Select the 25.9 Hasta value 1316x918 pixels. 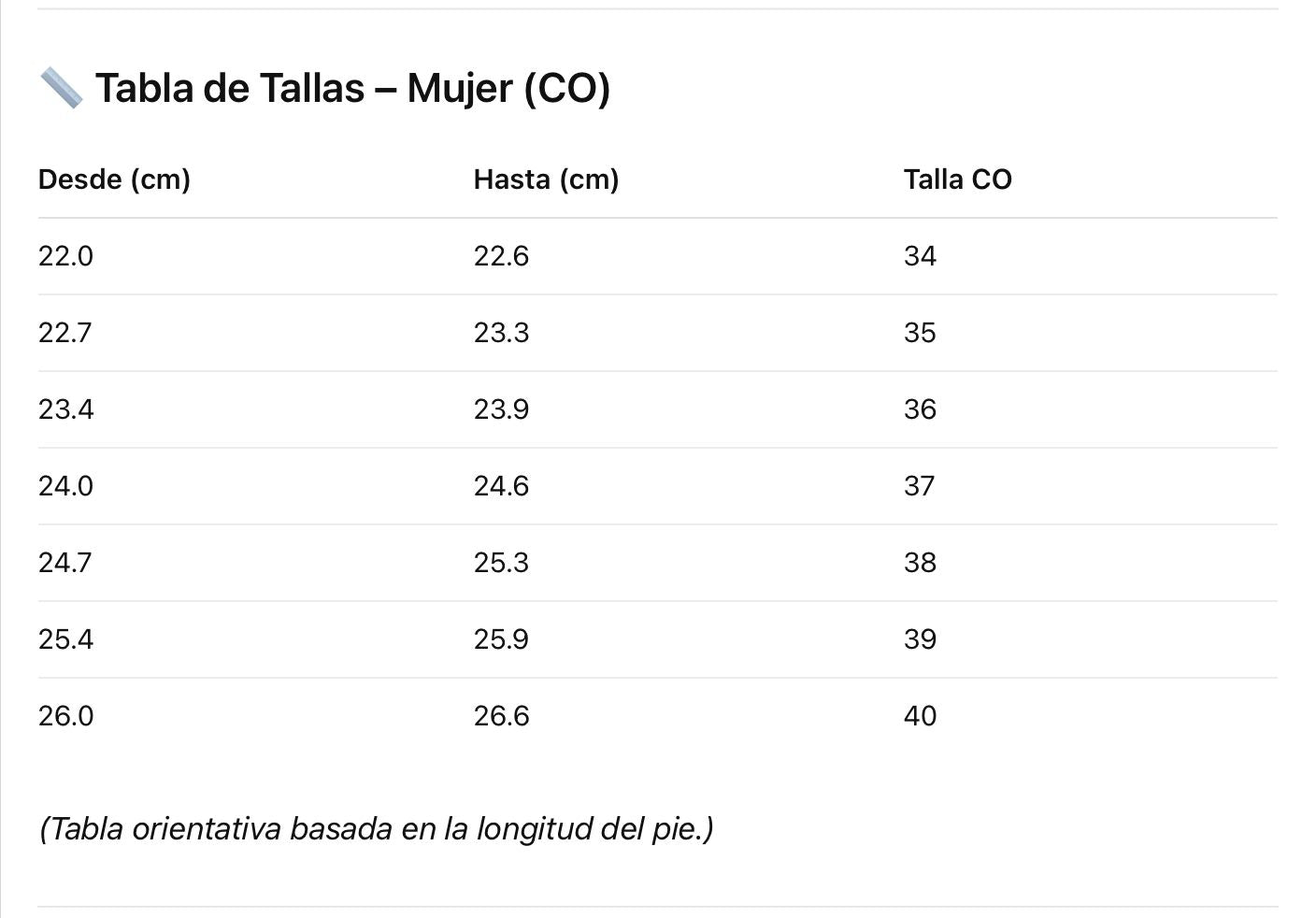click(501, 639)
